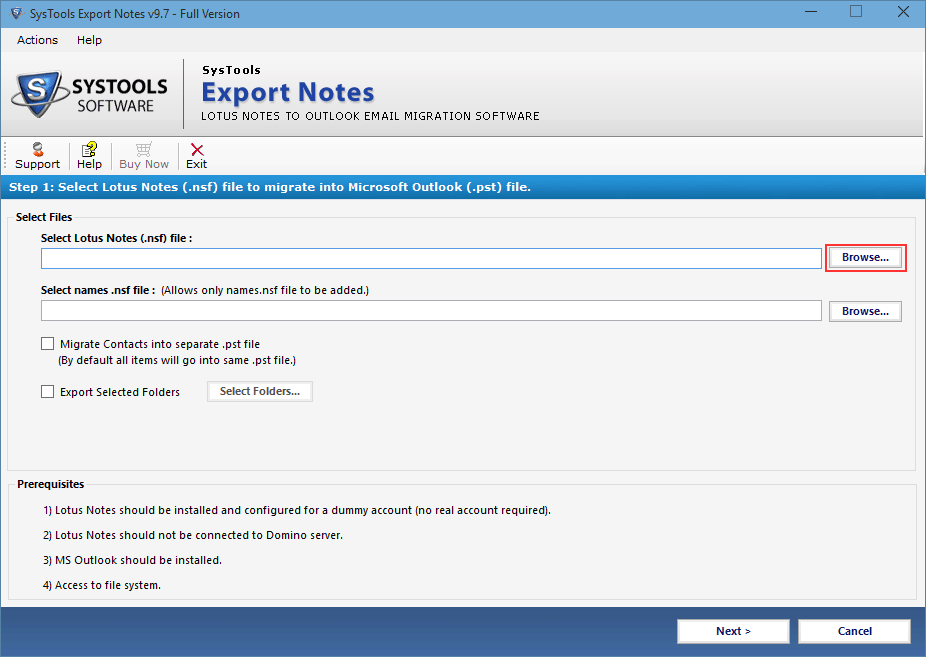Browse for the names.nsf file

865,311
